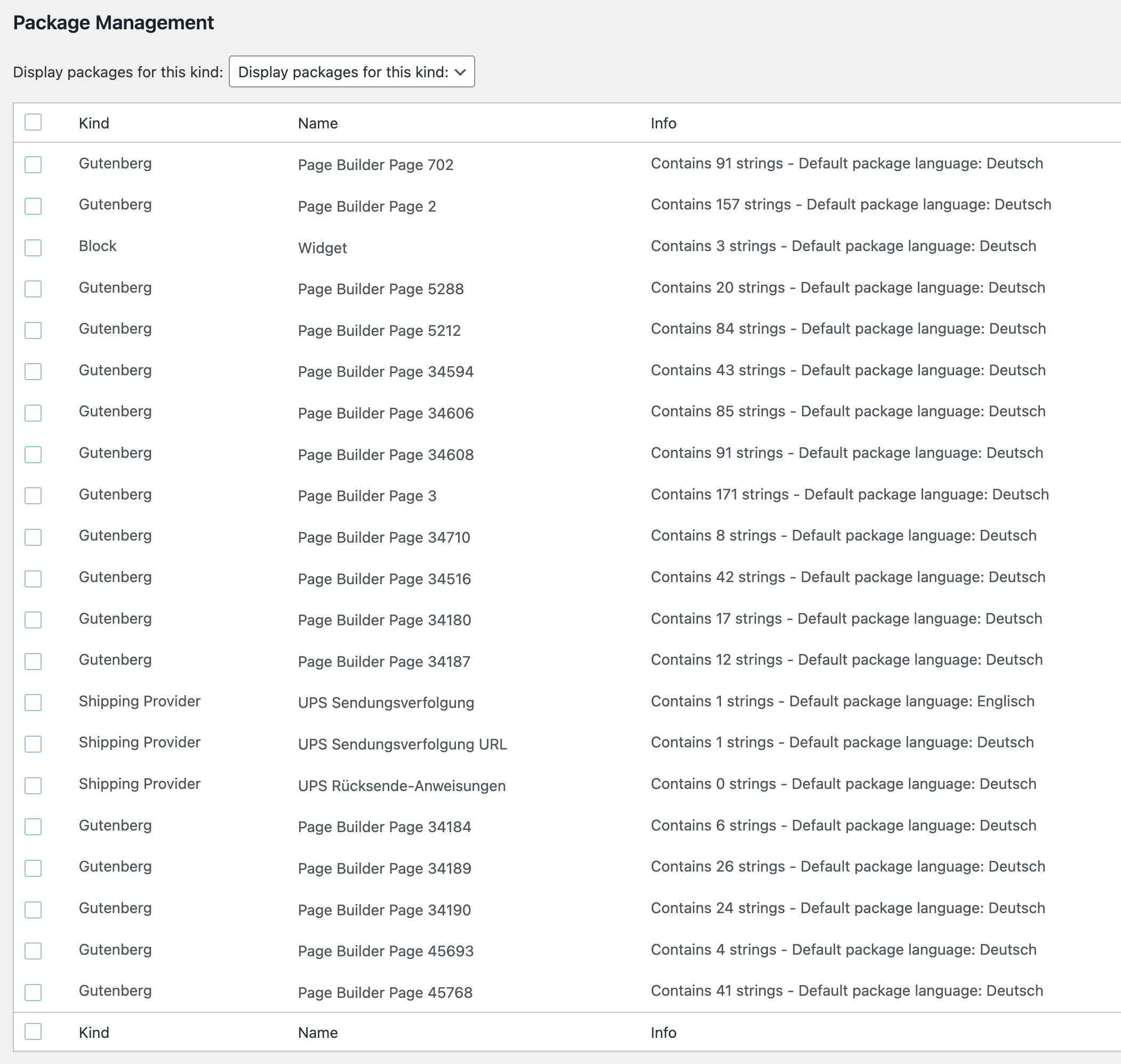The image size is (1121, 1064).
Task: Check the Page Builder Page 34180 checkbox
Action: 33,619
